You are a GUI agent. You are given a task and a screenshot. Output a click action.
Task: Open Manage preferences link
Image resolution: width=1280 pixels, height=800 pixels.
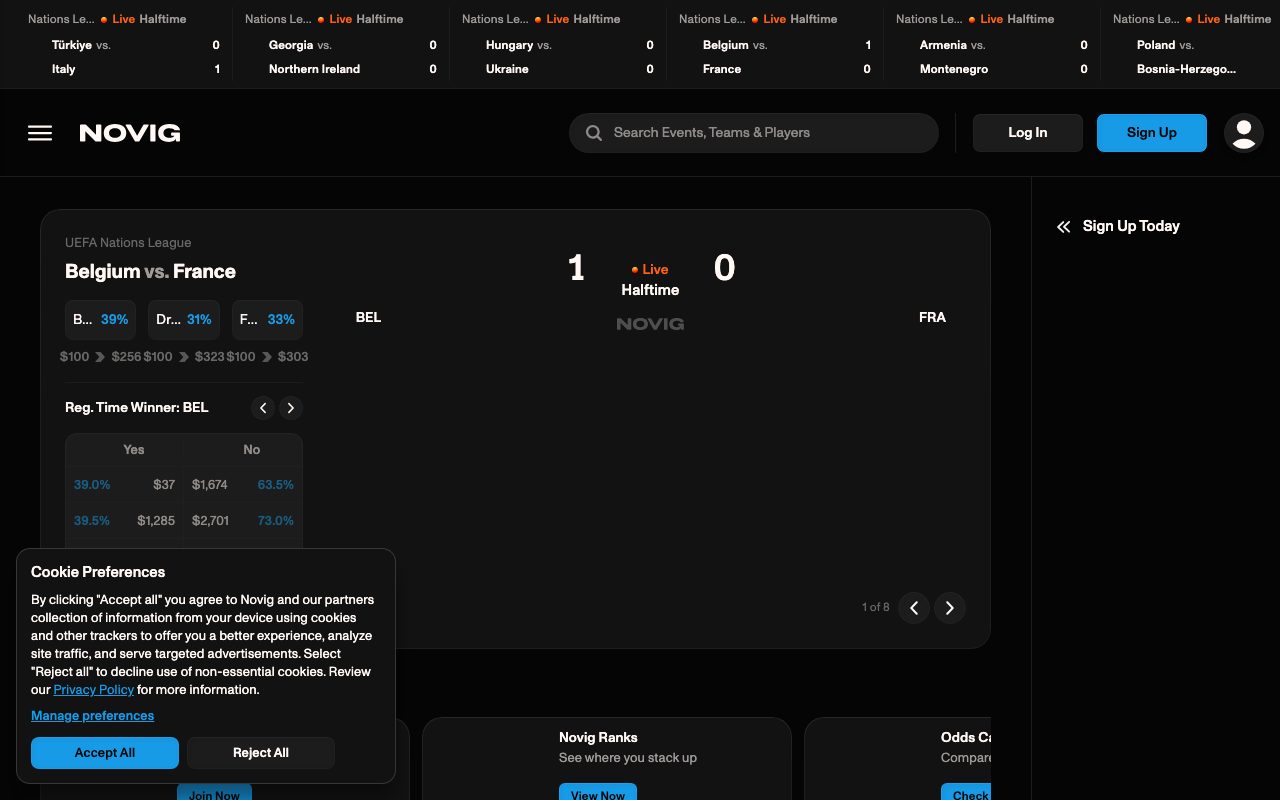[92, 716]
